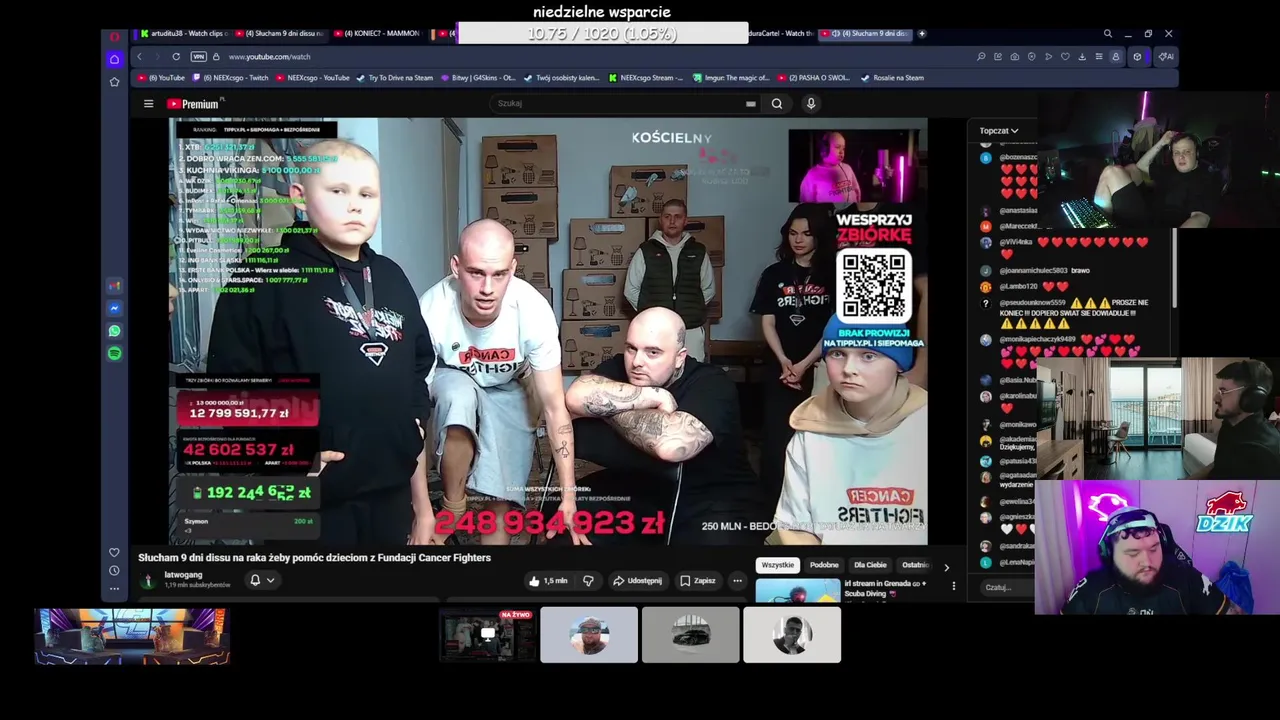Viewport: 1280px width, 720px height.
Task: Open WhatsApp in the Opera sidebar
Action: coord(114,331)
